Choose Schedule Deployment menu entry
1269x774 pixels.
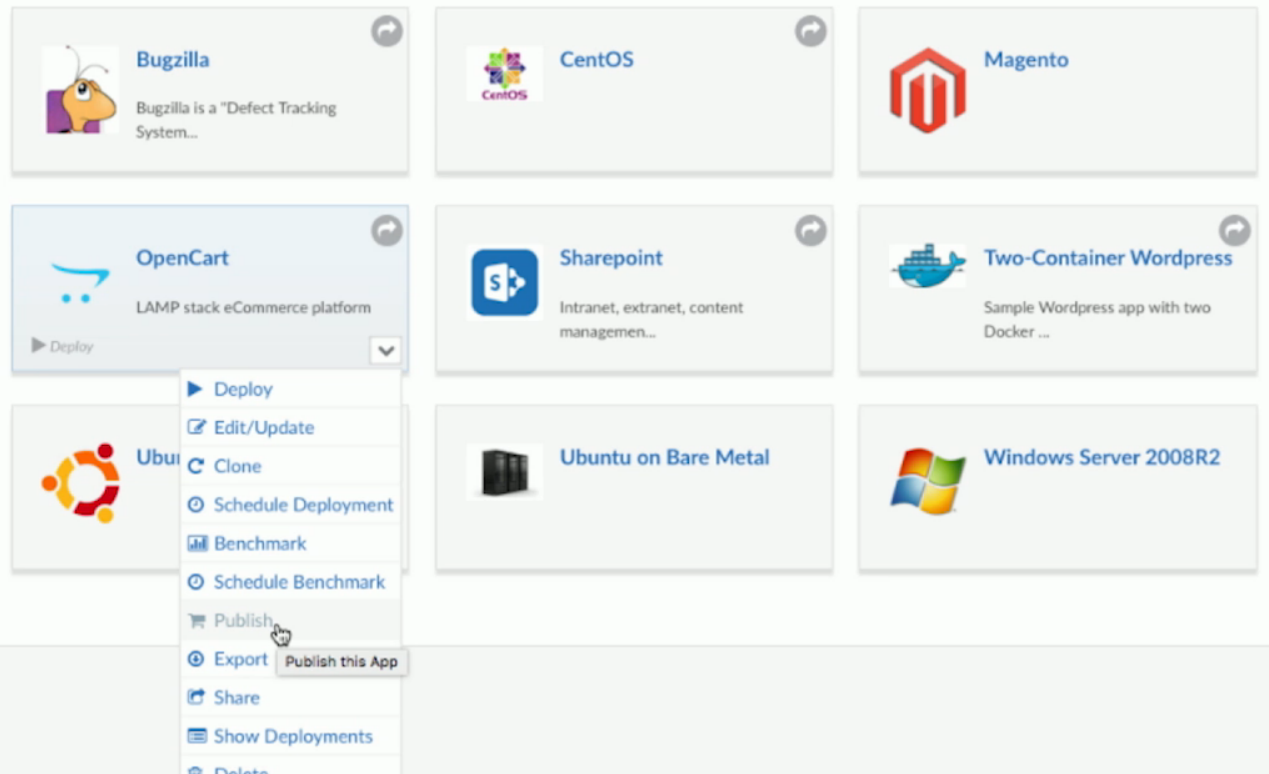pos(303,505)
